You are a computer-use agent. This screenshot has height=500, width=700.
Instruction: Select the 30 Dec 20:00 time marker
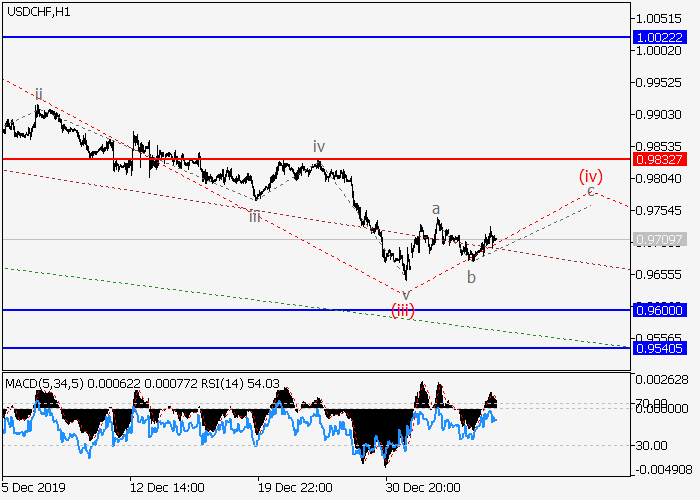click(422, 488)
